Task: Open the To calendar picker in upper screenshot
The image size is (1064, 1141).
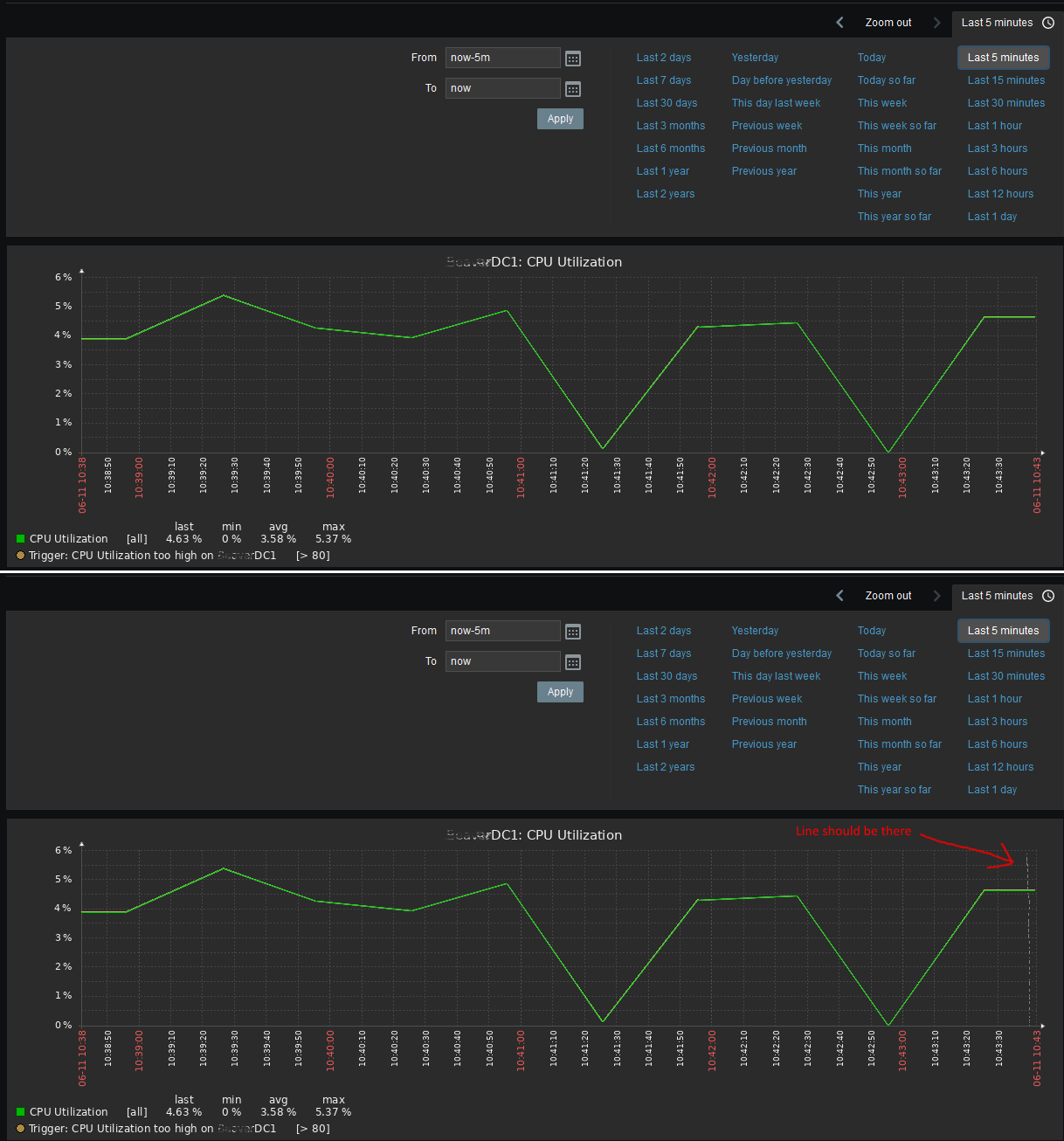Action: tap(573, 89)
